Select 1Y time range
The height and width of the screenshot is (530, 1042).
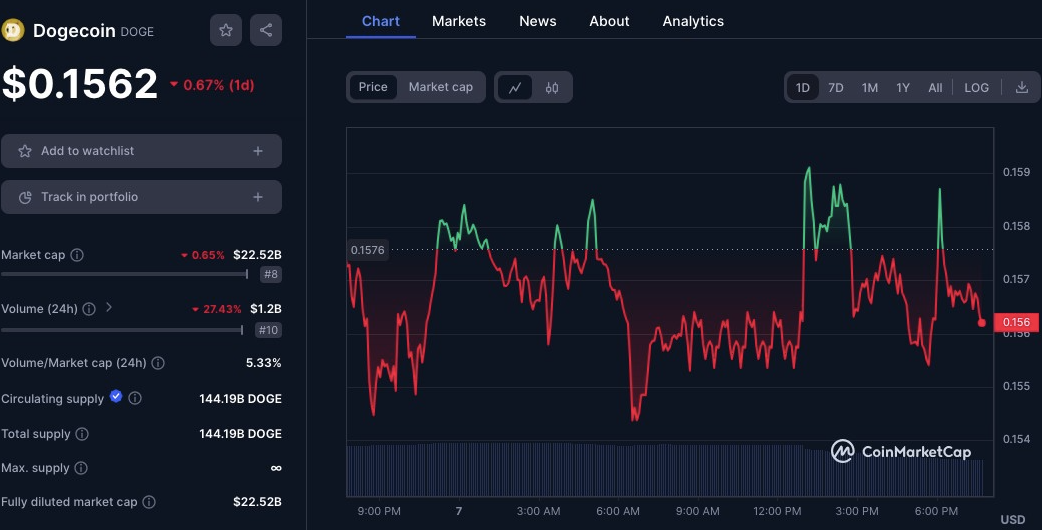[x=902, y=88]
